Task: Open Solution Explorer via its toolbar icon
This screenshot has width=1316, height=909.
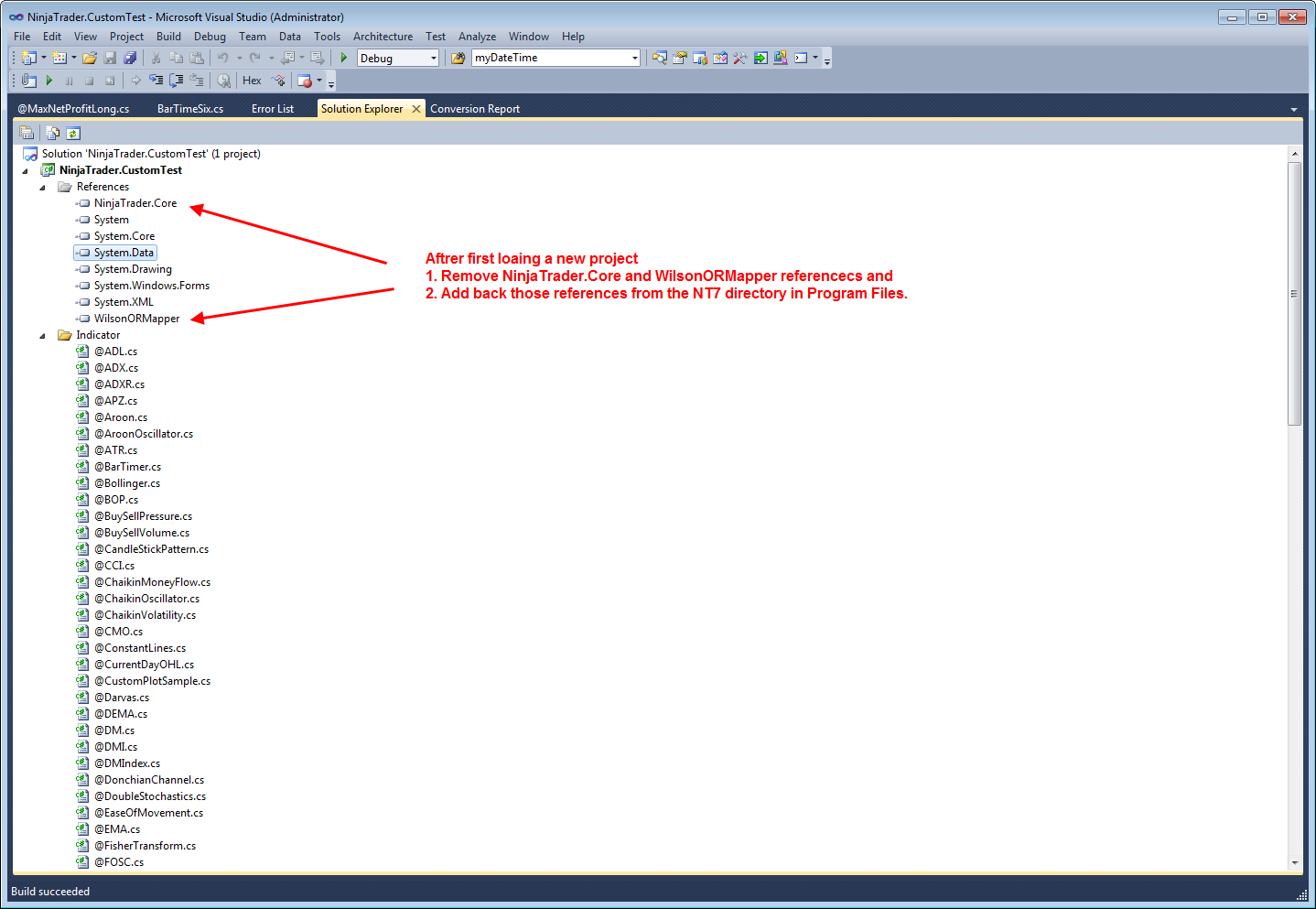Action: 660,58
